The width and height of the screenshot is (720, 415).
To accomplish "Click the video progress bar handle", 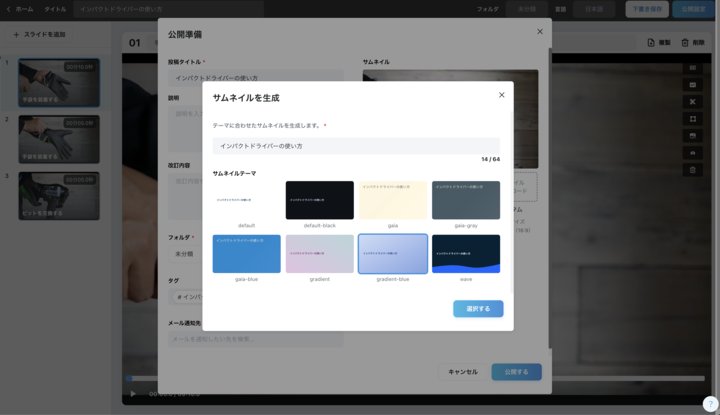I will tap(129, 379).
